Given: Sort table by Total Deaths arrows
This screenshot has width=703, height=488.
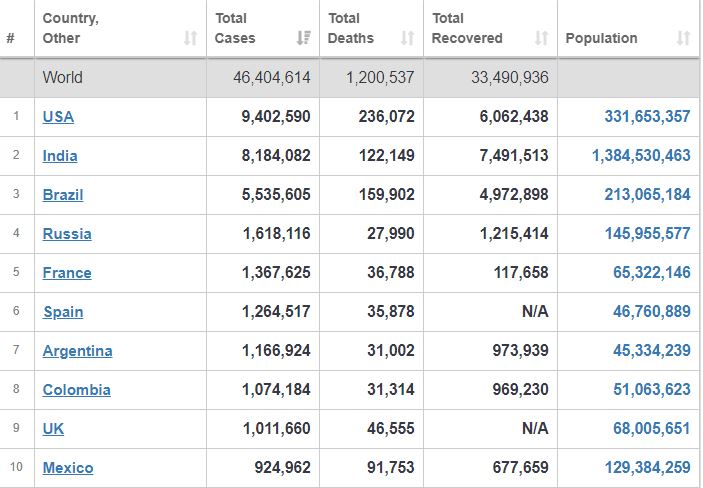Looking at the screenshot, I should [408, 38].
